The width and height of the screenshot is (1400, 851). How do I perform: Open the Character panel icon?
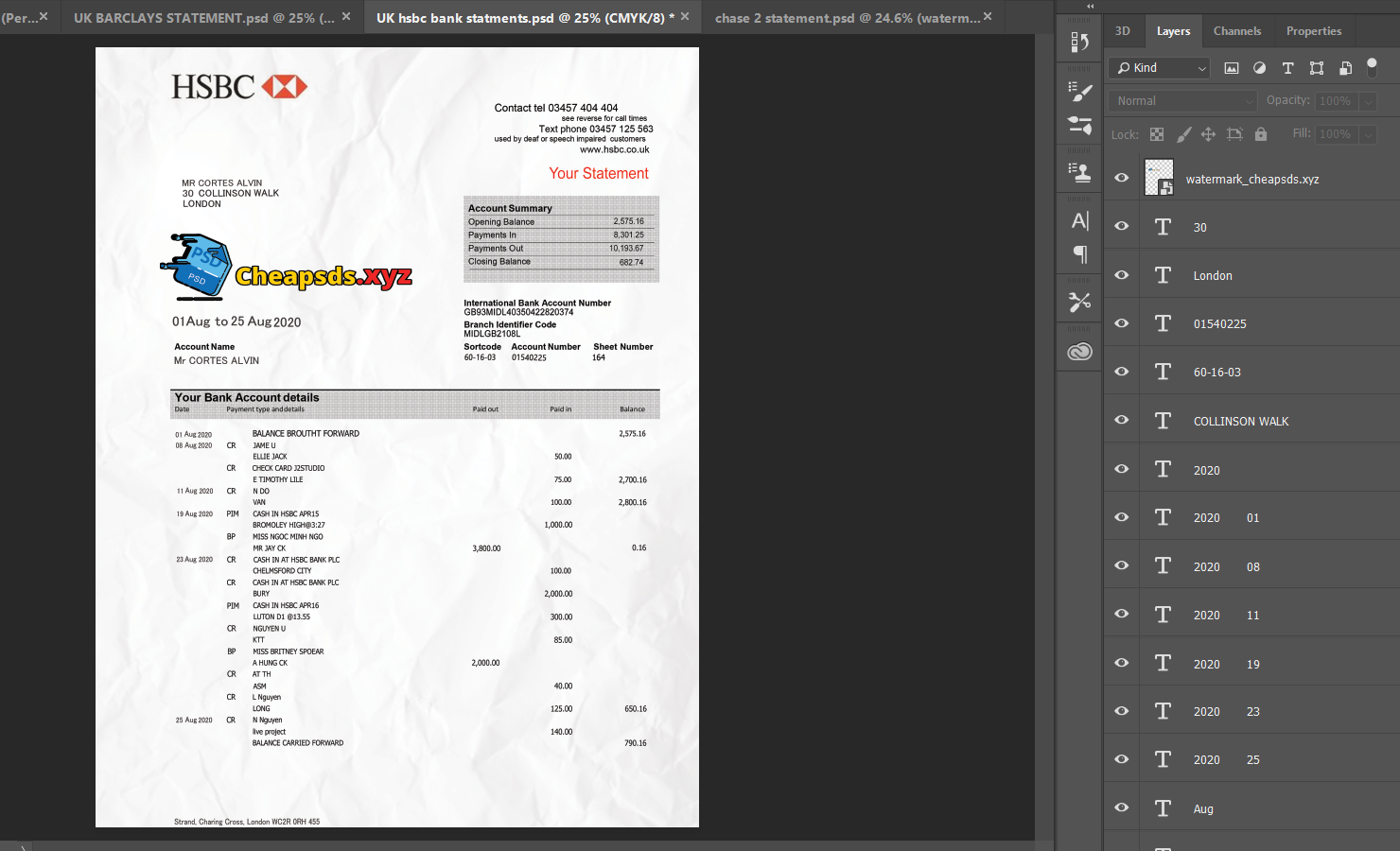[x=1079, y=220]
